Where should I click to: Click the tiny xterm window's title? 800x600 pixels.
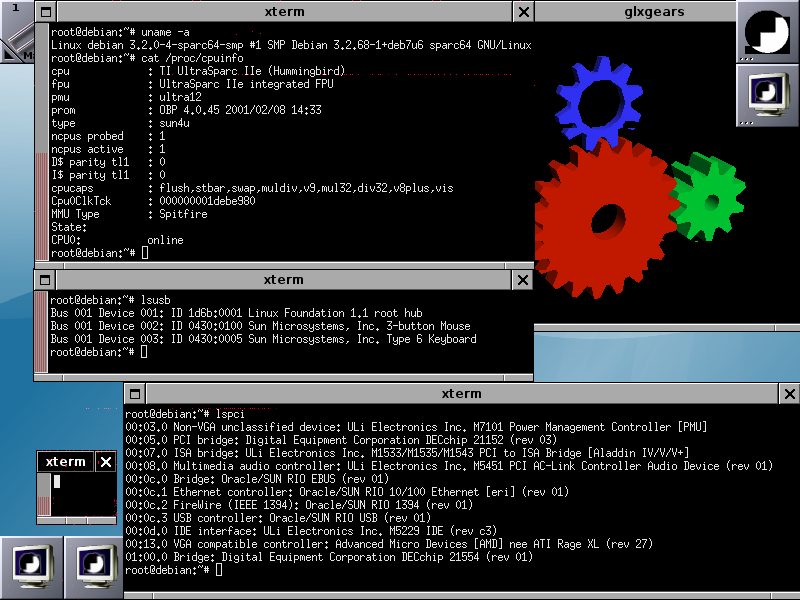tap(65, 462)
